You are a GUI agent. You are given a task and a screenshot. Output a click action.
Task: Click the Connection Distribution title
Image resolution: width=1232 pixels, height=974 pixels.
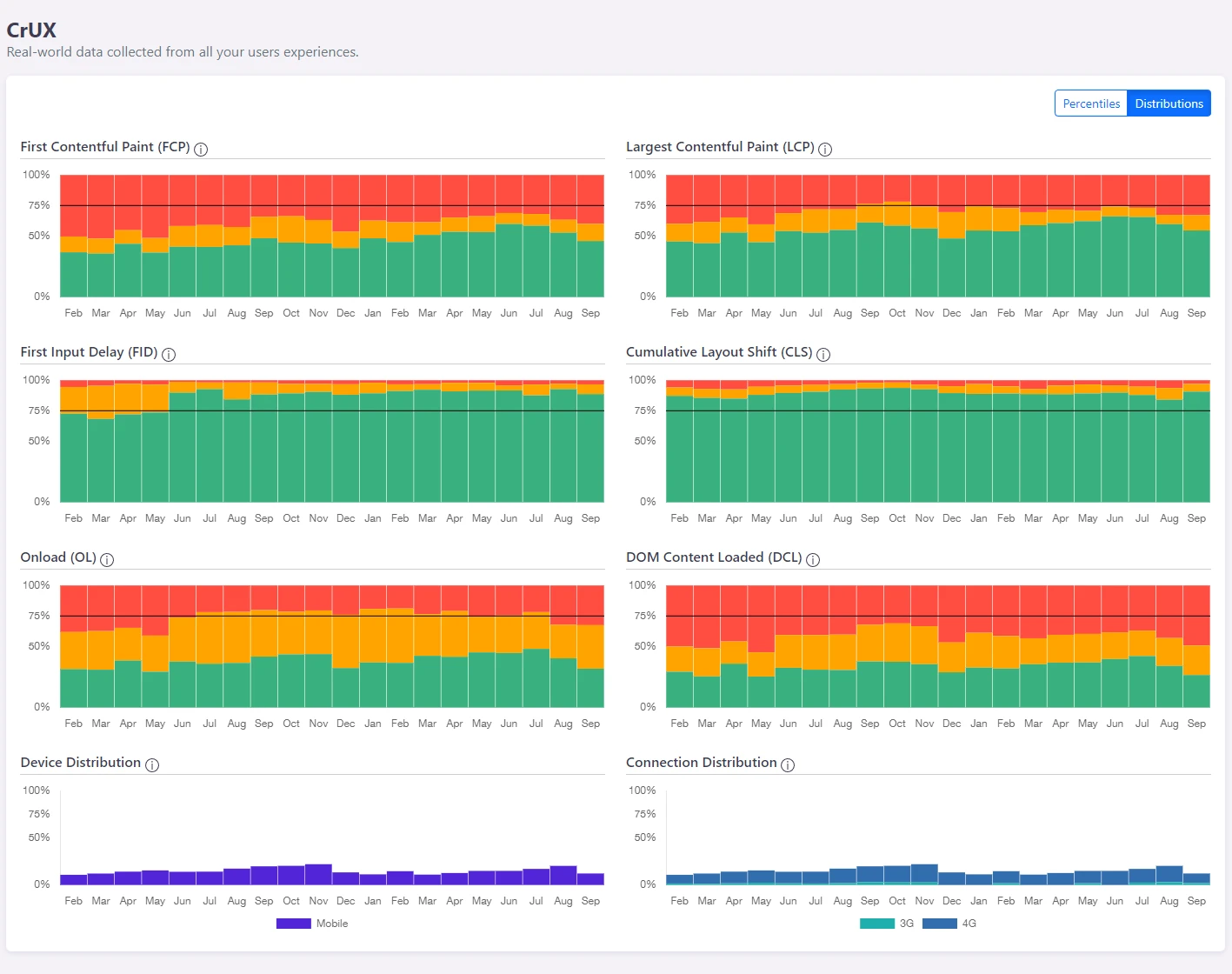tap(702, 762)
